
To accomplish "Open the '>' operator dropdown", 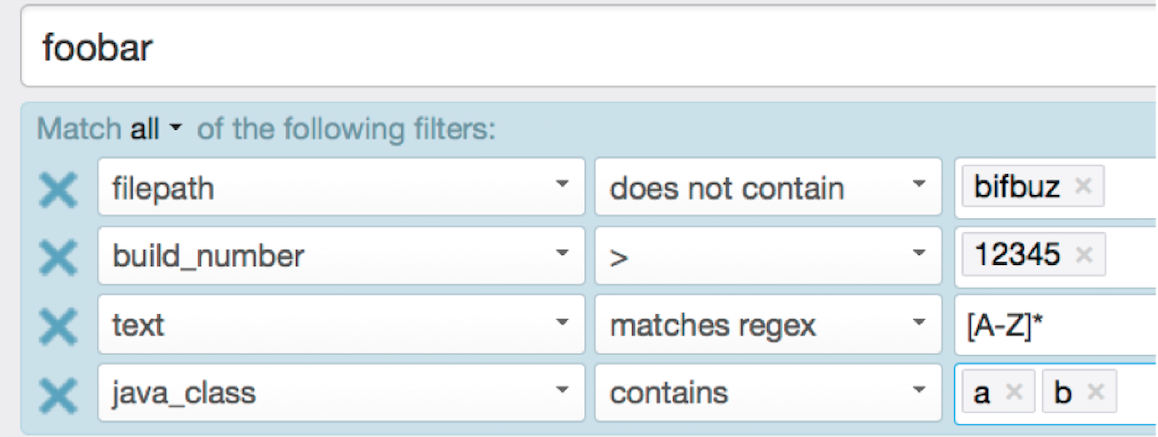I will [x=767, y=256].
